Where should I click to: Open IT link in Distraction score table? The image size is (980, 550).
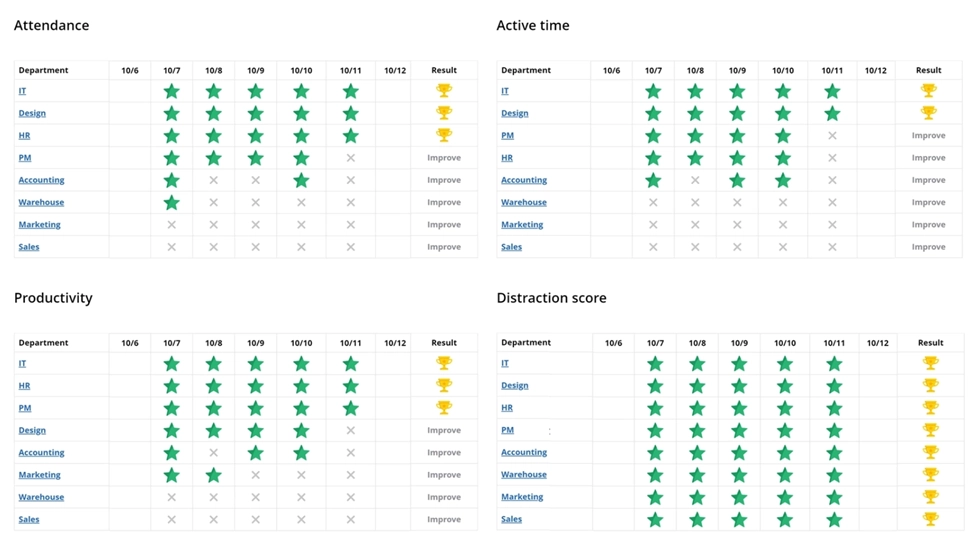pos(505,363)
